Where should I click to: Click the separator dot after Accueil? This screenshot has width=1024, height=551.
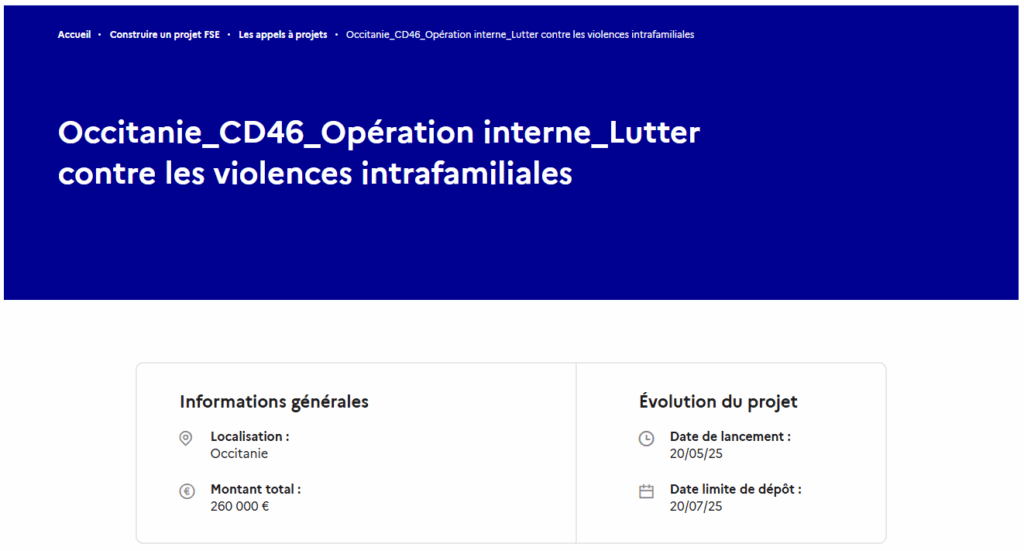100,34
